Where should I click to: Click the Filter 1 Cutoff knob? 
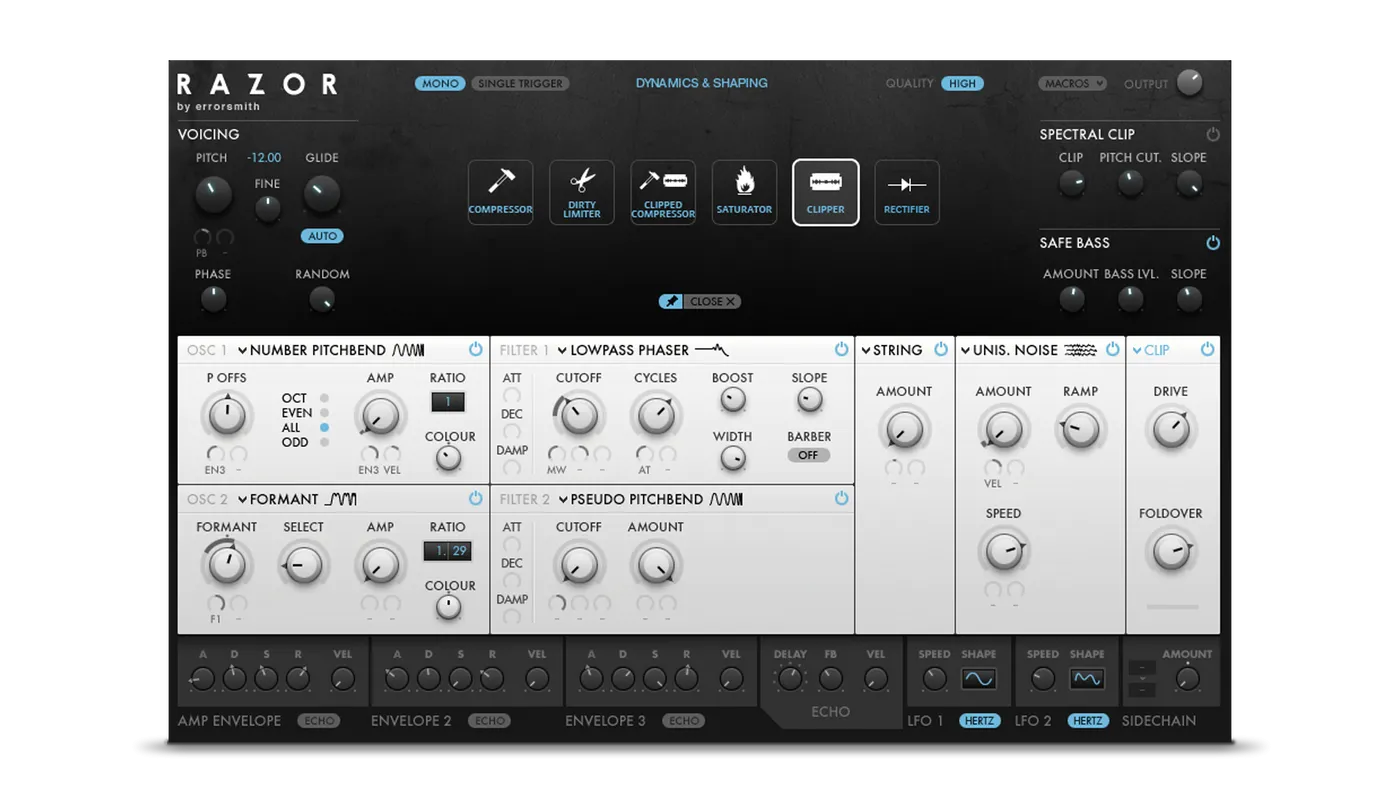point(578,415)
